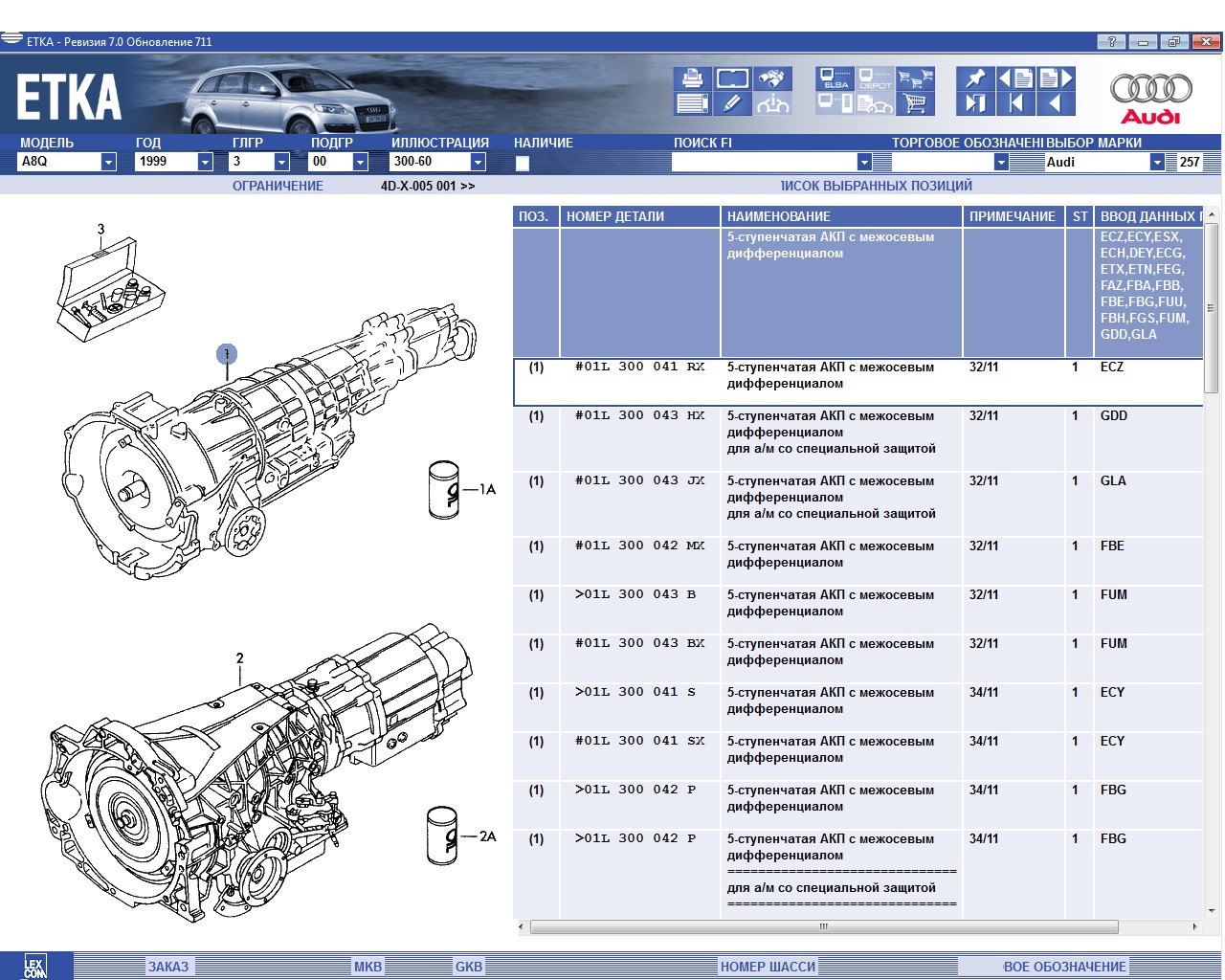Click the Audi rings logo
Image resolution: width=1225 pixels, height=980 pixels.
click(1150, 99)
